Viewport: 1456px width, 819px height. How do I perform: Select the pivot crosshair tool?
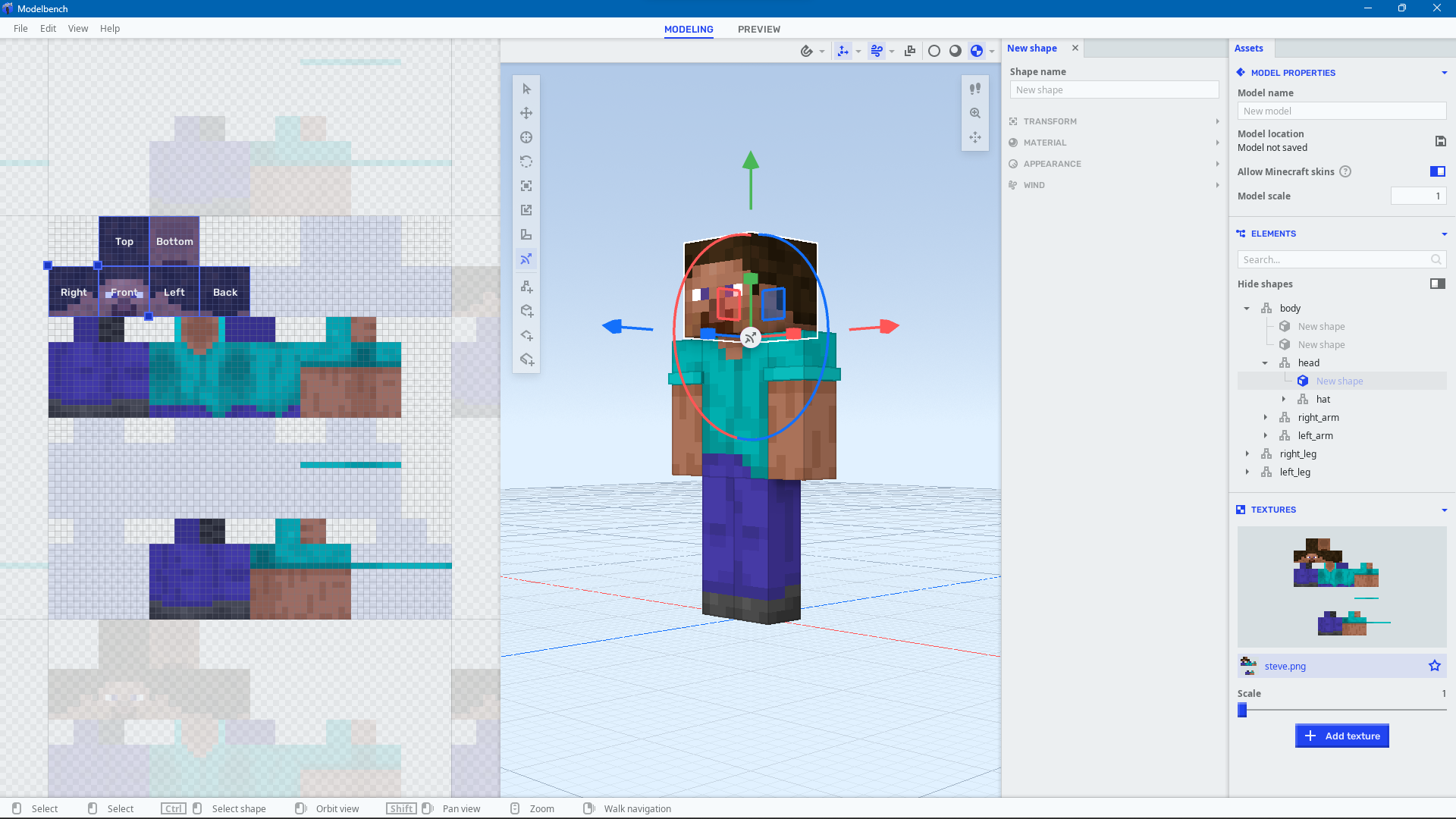point(526,137)
